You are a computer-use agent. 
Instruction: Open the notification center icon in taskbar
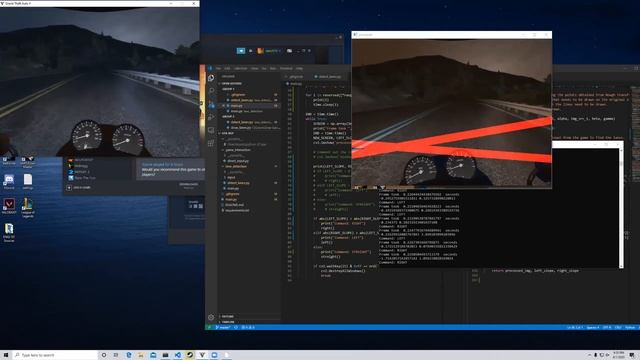(632, 355)
